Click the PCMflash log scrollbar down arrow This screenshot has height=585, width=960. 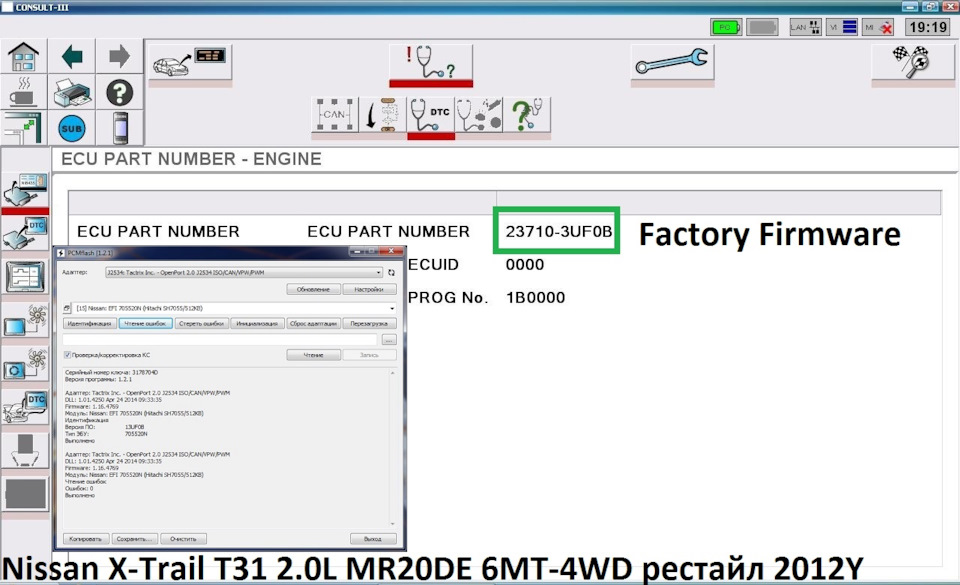(x=392, y=524)
